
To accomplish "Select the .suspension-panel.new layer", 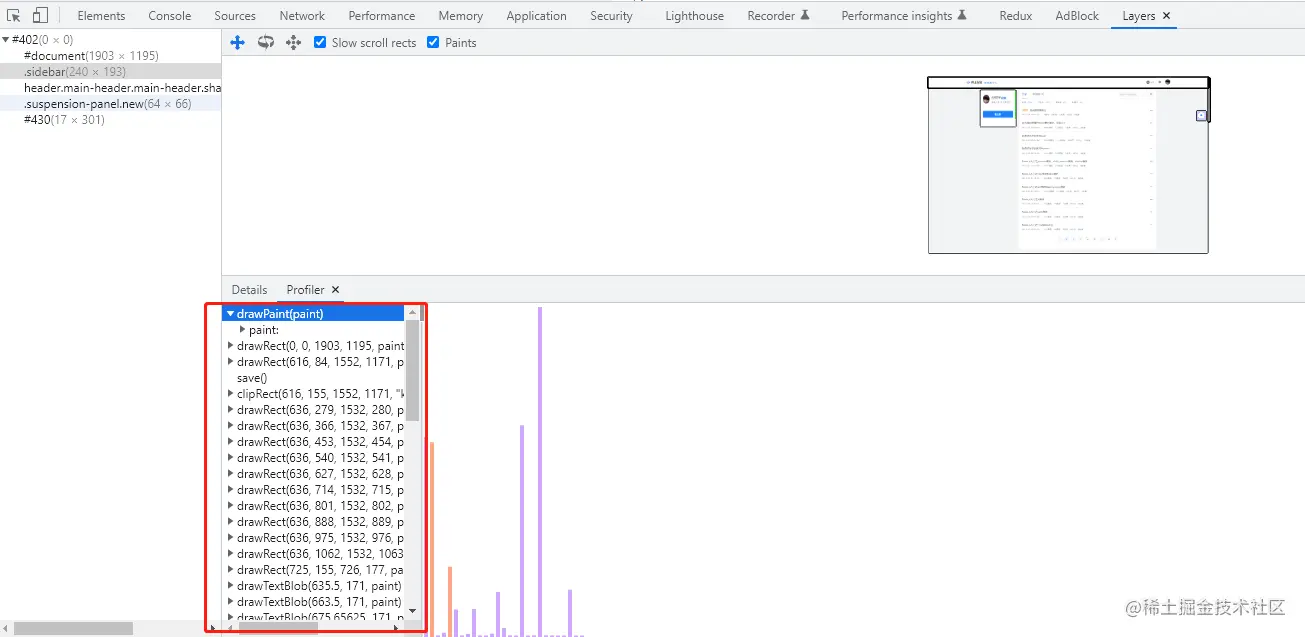I will [x=110, y=104].
